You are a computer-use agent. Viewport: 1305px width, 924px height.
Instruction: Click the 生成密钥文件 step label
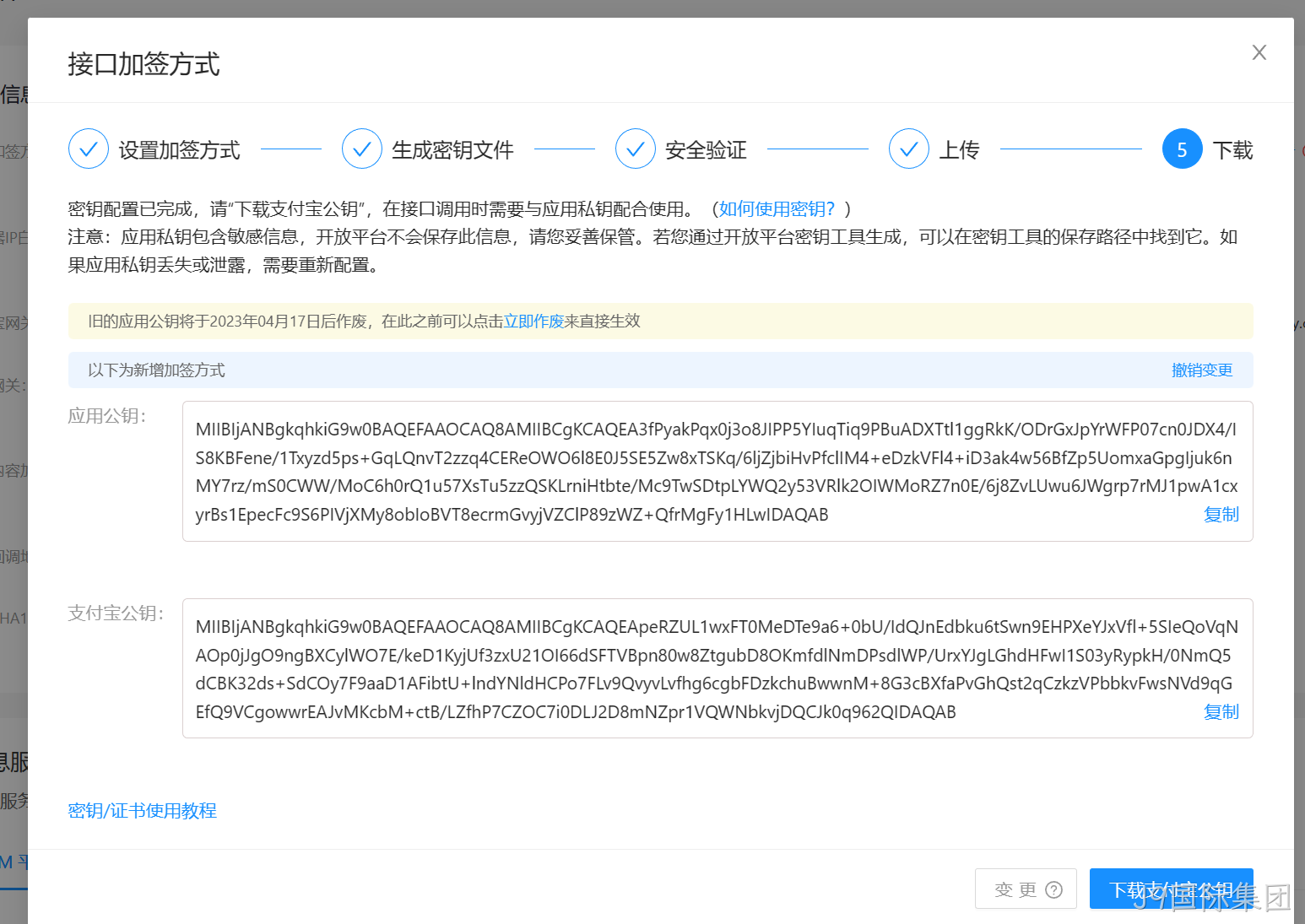452,150
